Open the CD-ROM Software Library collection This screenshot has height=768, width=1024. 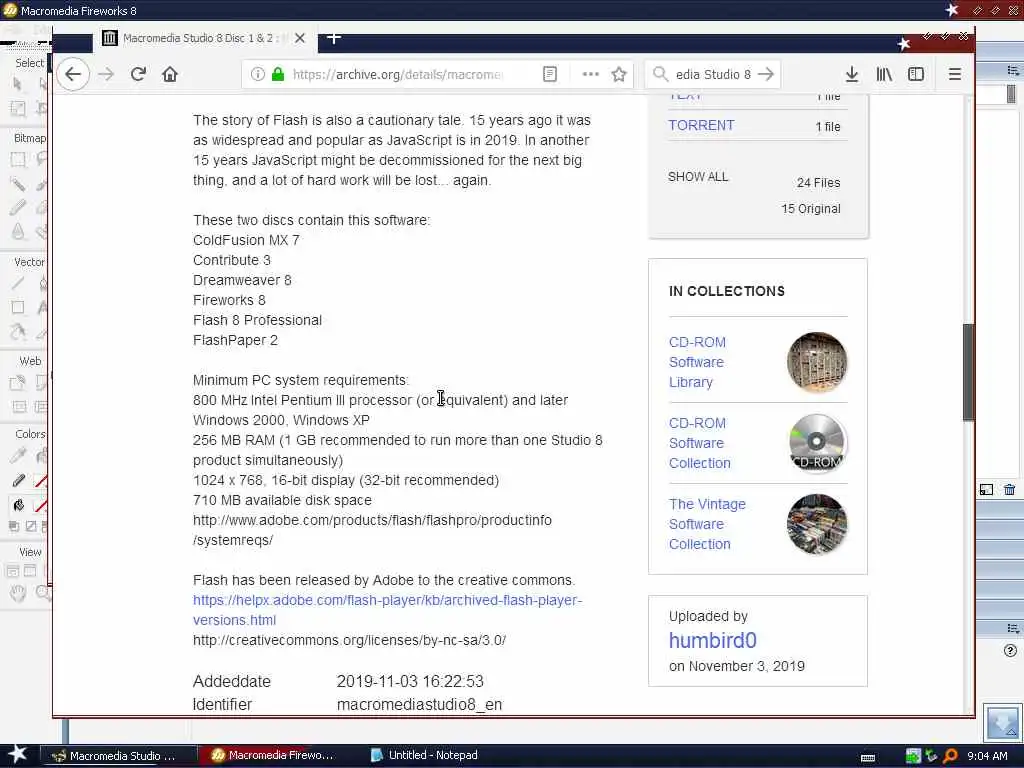[x=697, y=362]
